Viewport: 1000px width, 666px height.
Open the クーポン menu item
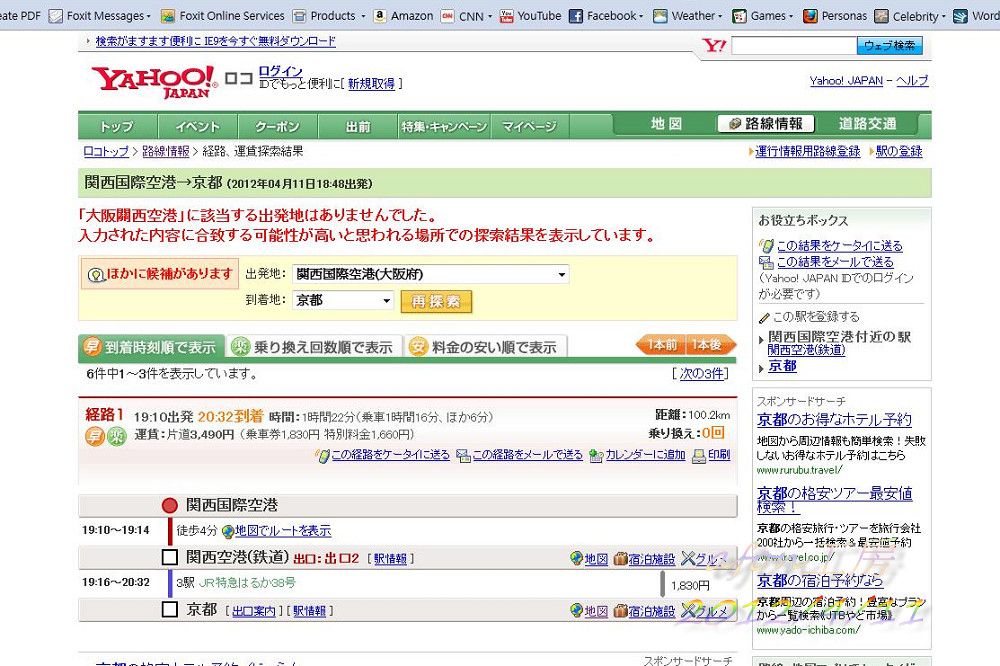click(277, 126)
